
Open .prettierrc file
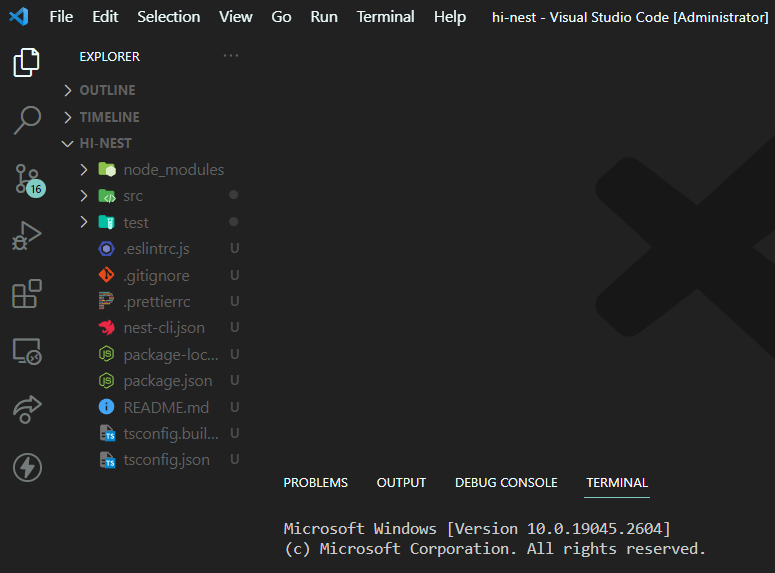pyautogui.click(x=157, y=302)
